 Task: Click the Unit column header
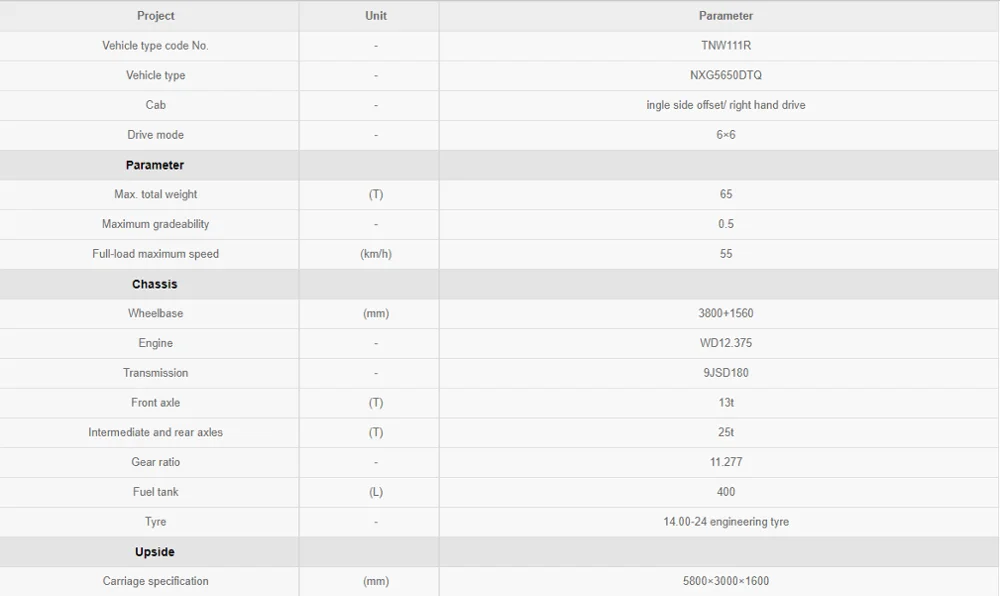pos(376,16)
